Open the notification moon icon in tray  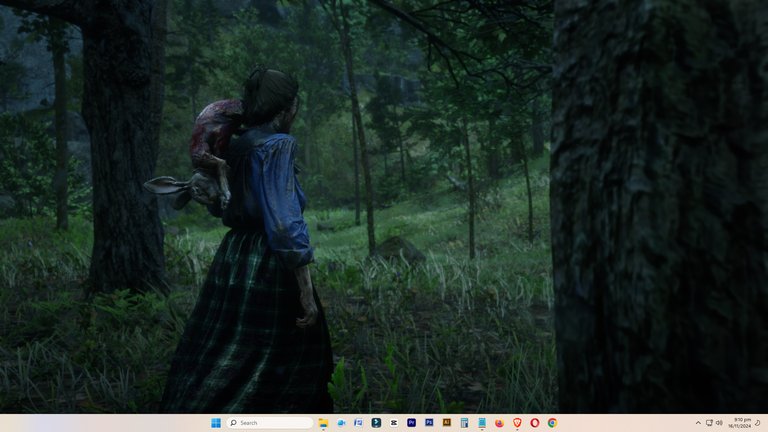[x=758, y=423]
